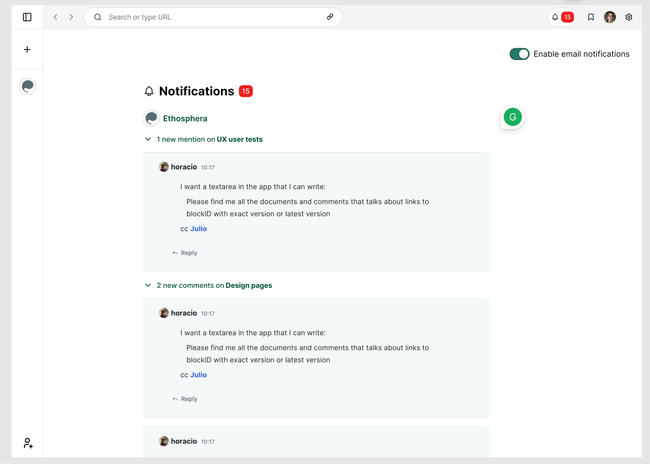Reply to the second horacio comment
The image size is (650, 464).
click(185, 399)
